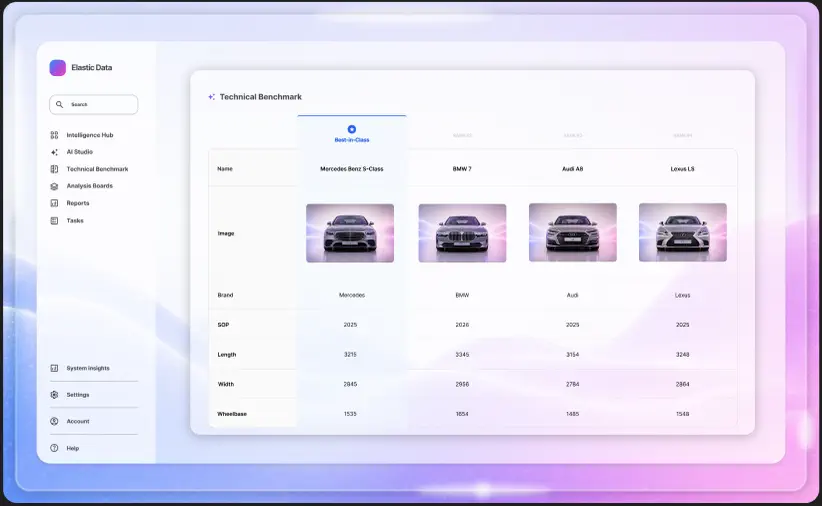Click the Lexus Width value 2864
822x506 pixels.
683,384
